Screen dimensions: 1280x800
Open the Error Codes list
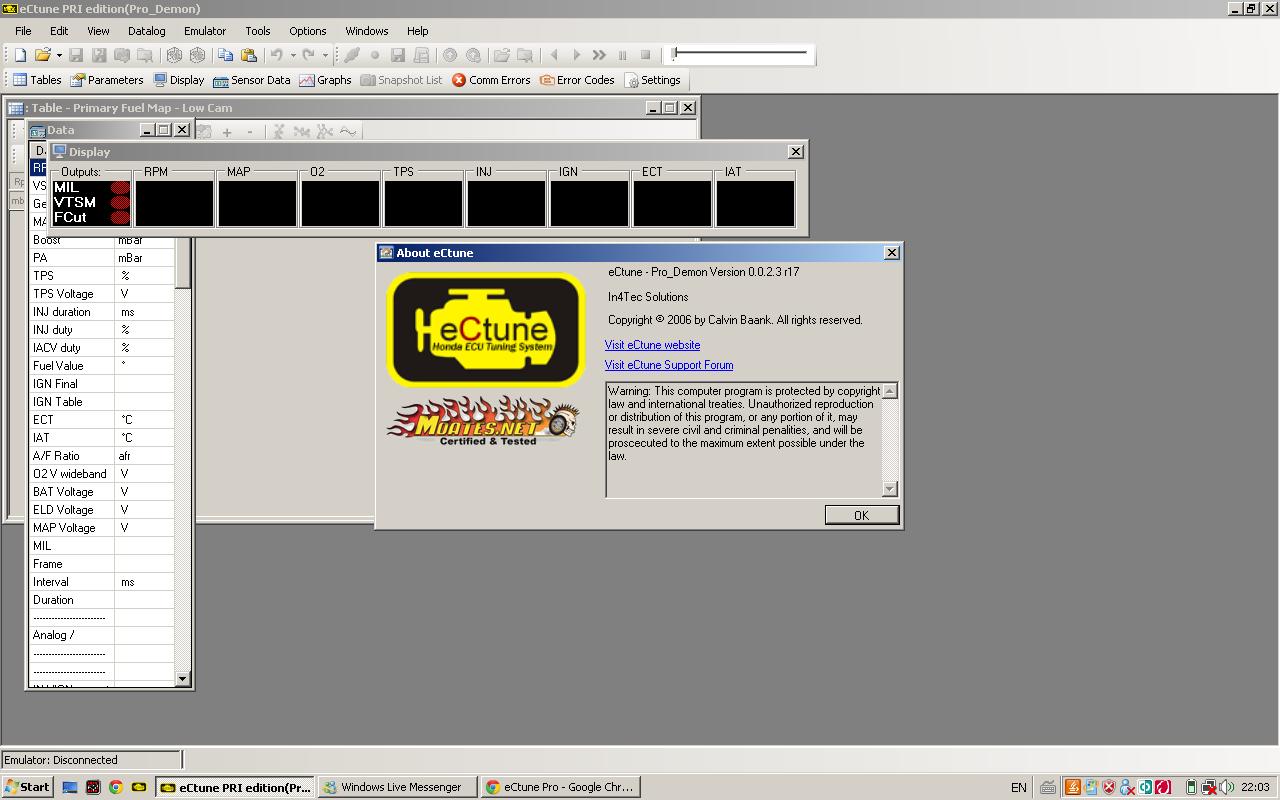tap(577, 80)
